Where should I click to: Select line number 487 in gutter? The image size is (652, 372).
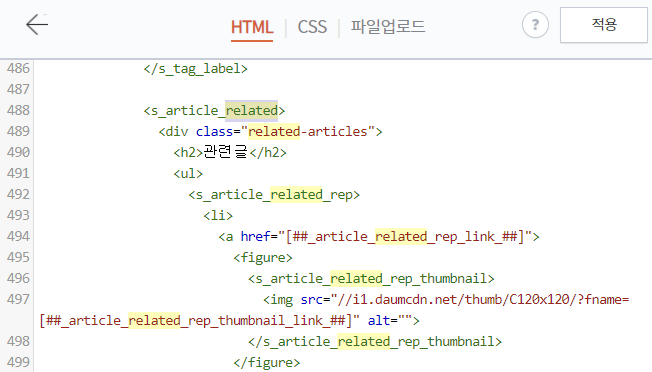tap(18, 89)
